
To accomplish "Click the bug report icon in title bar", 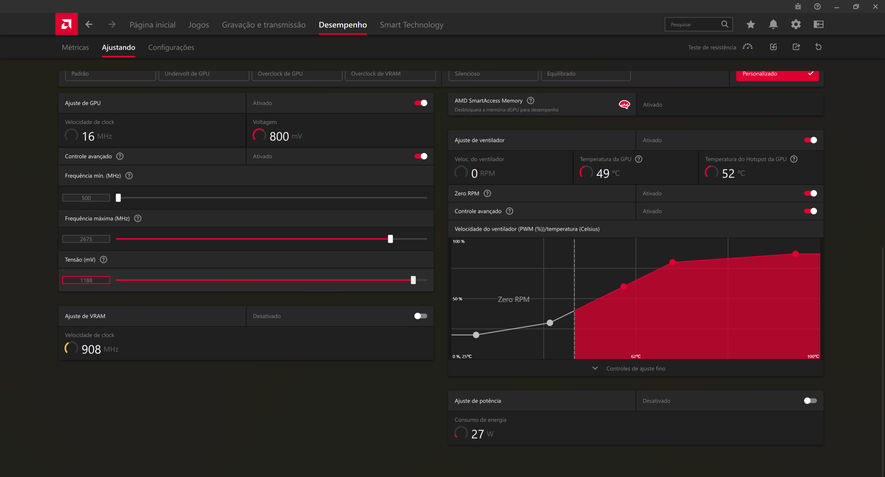I will 798,7.
